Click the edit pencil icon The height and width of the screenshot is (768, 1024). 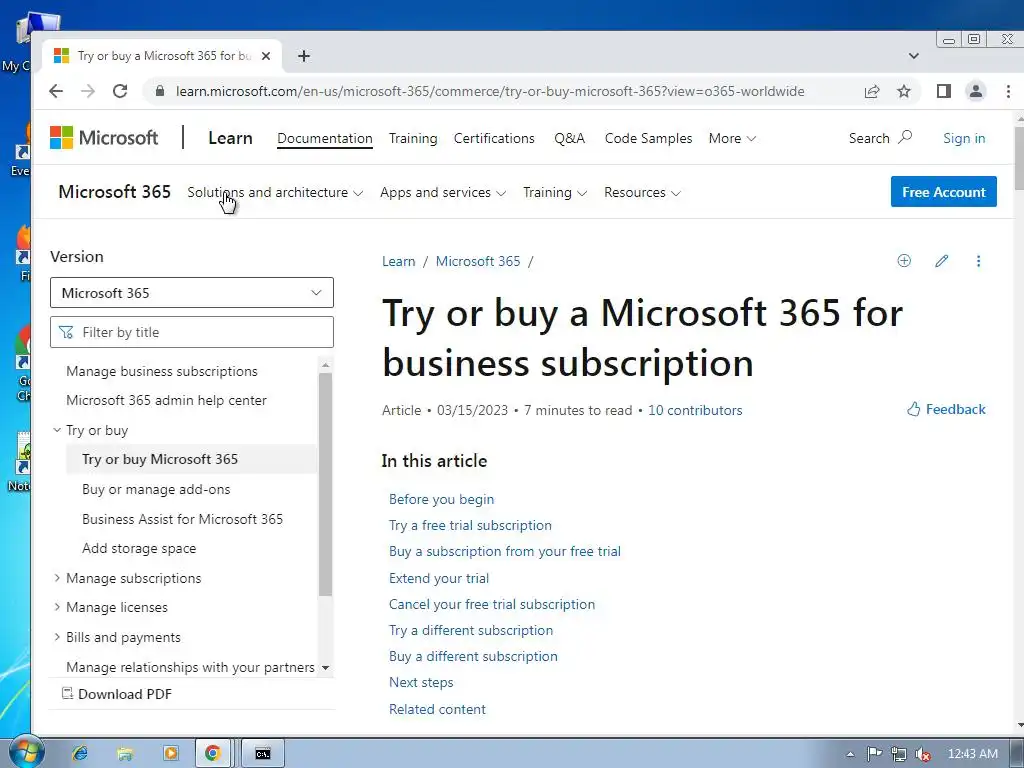[x=941, y=261]
